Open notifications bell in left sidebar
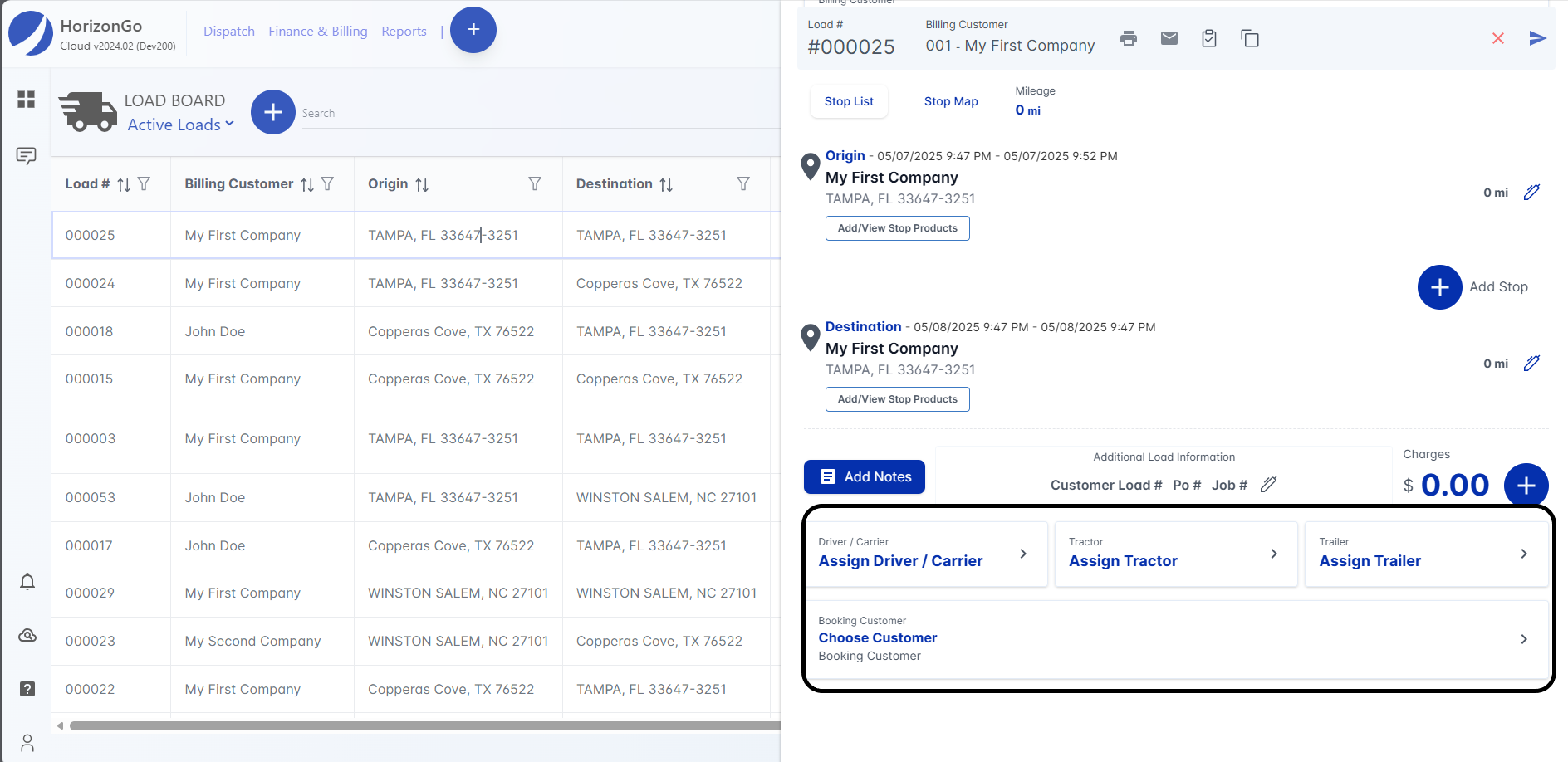 [27, 582]
